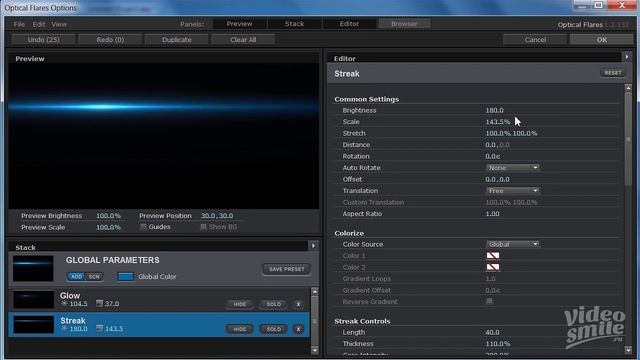
Task: Enable the Show BG checkbox
Action: pos(203,227)
